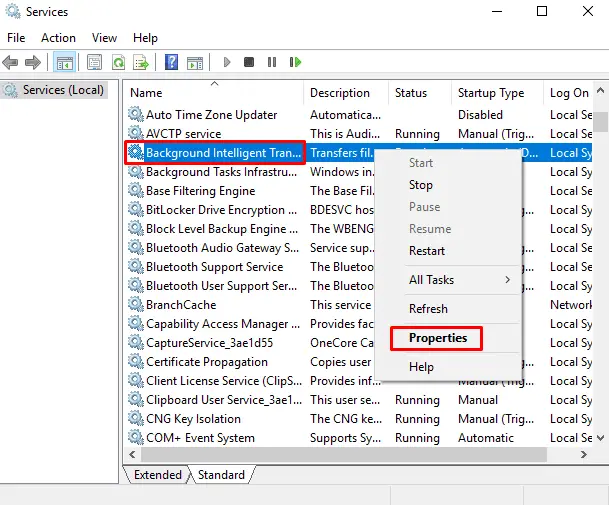Image resolution: width=609 pixels, height=505 pixels.
Task: Sort by the Status column header
Action: pyautogui.click(x=419, y=93)
